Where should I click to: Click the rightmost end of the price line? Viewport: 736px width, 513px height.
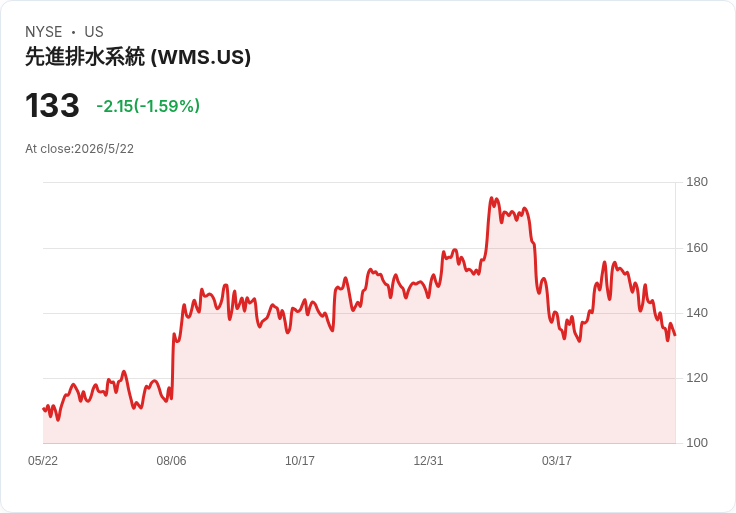click(675, 335)
